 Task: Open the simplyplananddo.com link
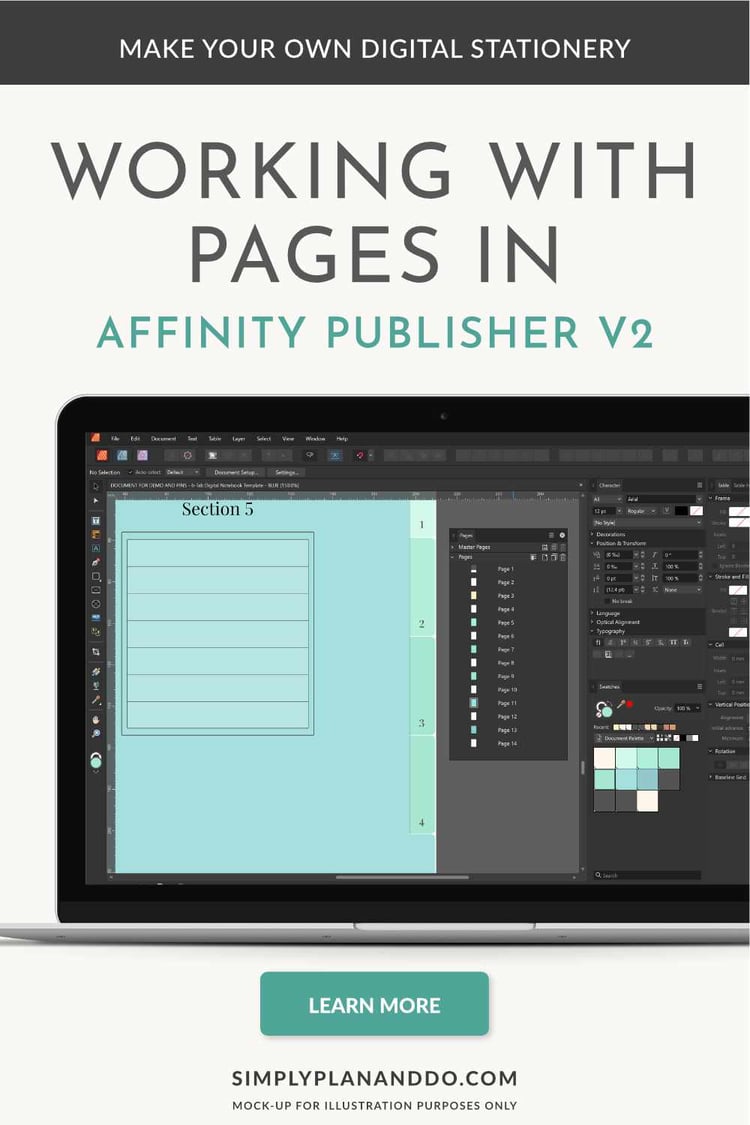point(374,1078)
